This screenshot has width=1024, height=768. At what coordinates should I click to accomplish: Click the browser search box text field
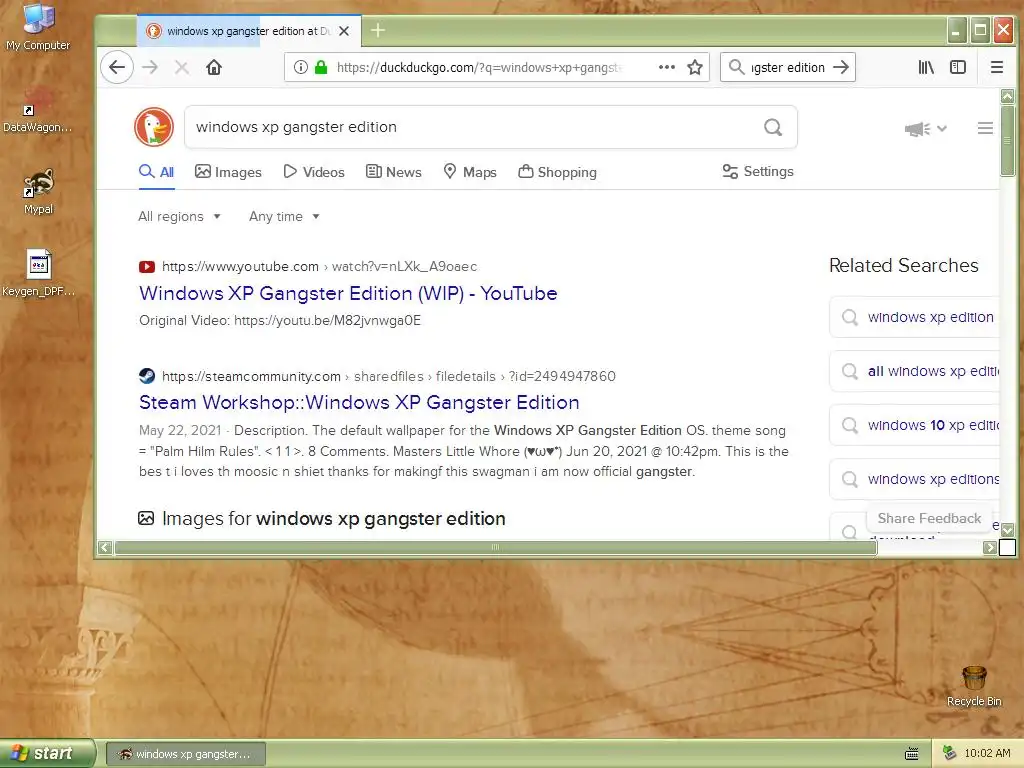(x=788, y=67)
